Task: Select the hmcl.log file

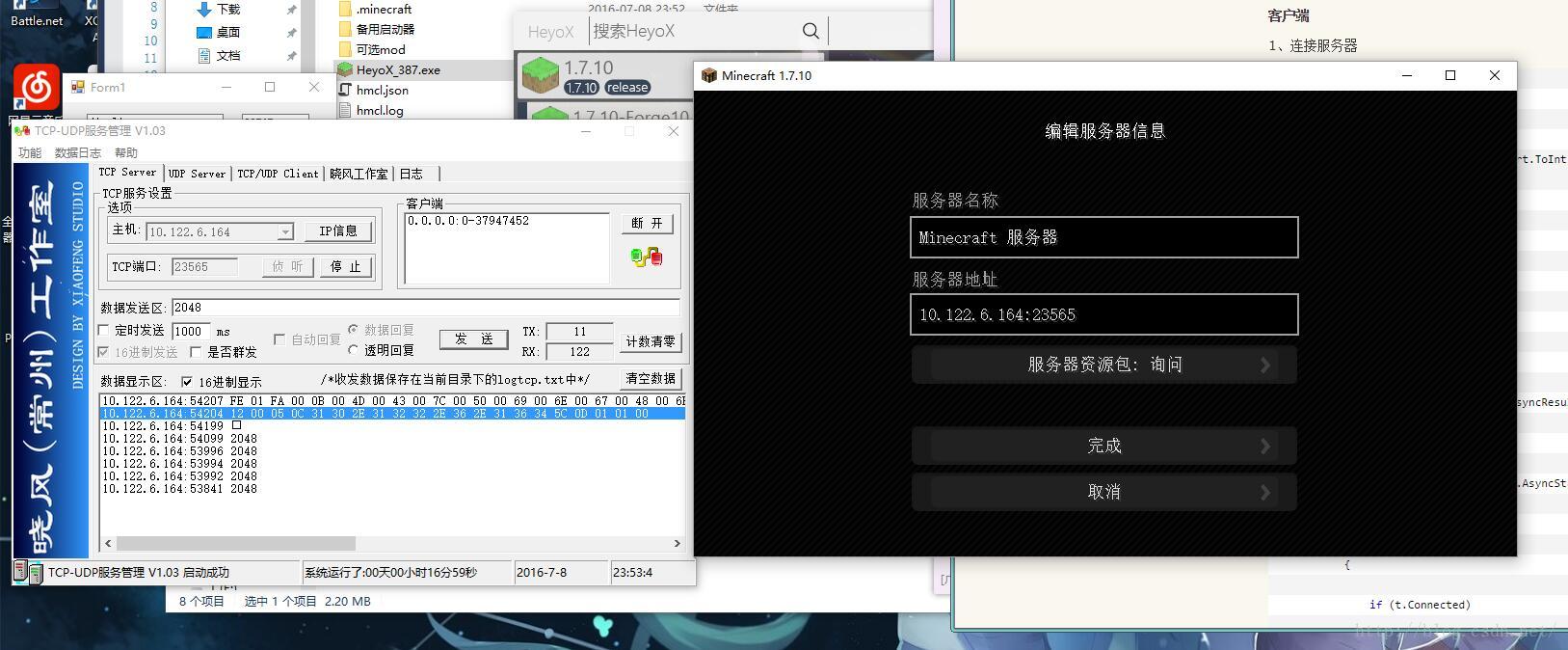Action: (x=372, y=110)
